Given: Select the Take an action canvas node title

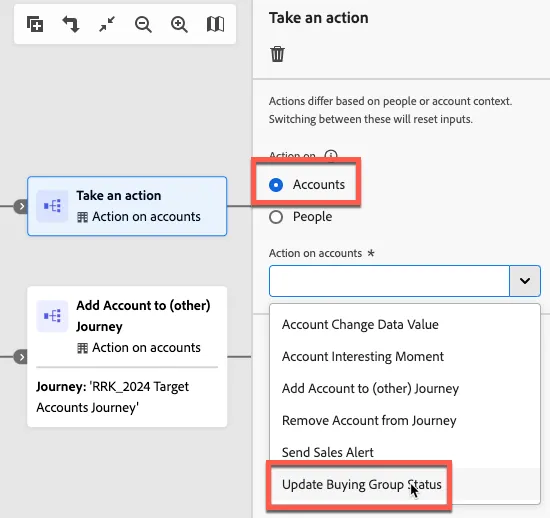Looking at the screenshot, I should 119,196.
